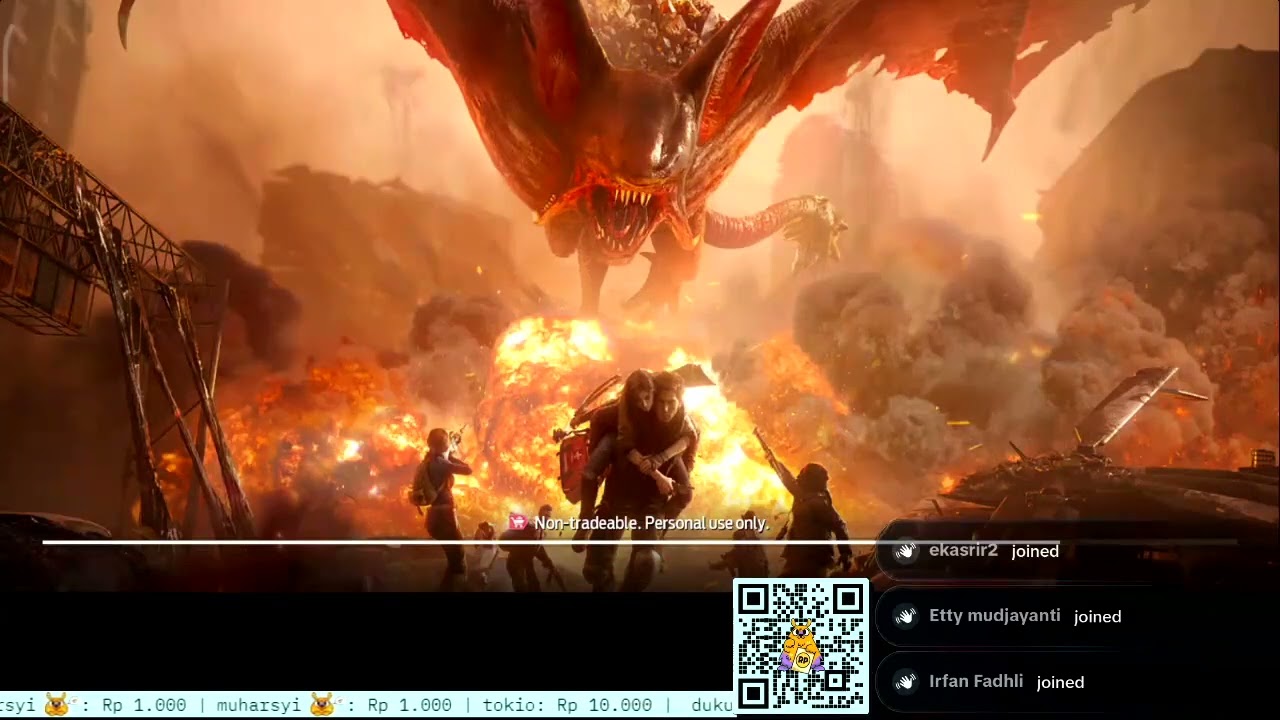Click the mascot logo inside the QR code
Image resolution: width=1280 pixels, height=720 pixels.
801,646
